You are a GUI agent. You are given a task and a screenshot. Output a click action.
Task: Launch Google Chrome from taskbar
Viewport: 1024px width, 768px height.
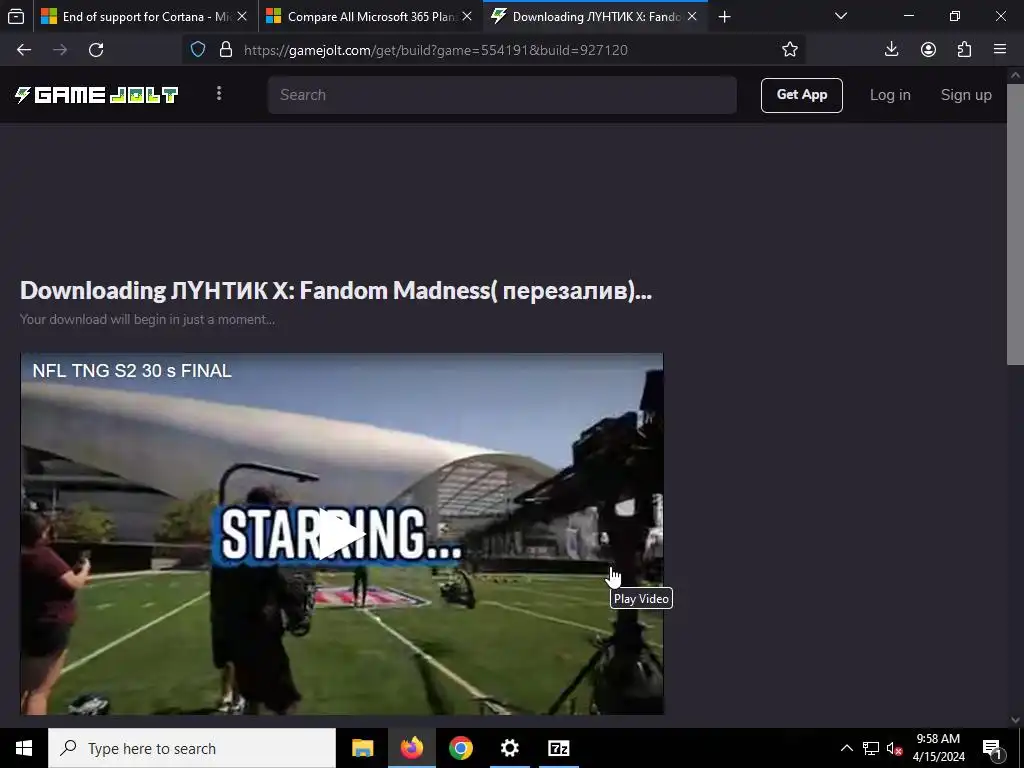[x=460, y=748]
